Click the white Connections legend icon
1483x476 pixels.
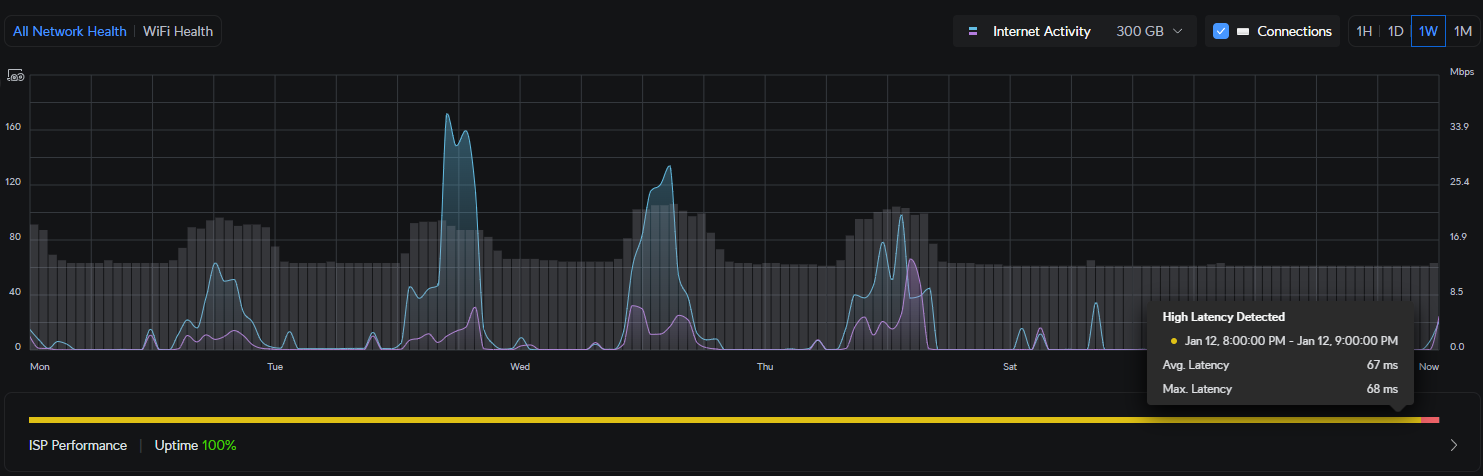click(x=1243, y=31)
